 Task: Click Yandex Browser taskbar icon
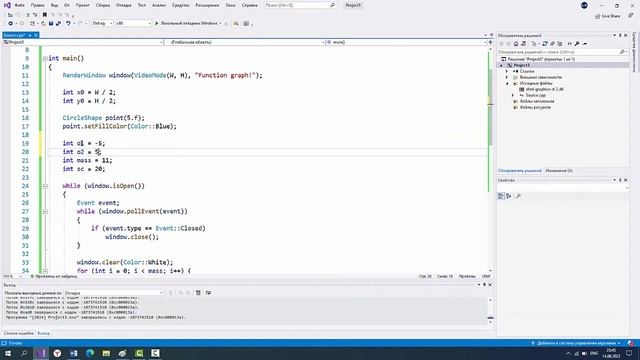57,353
